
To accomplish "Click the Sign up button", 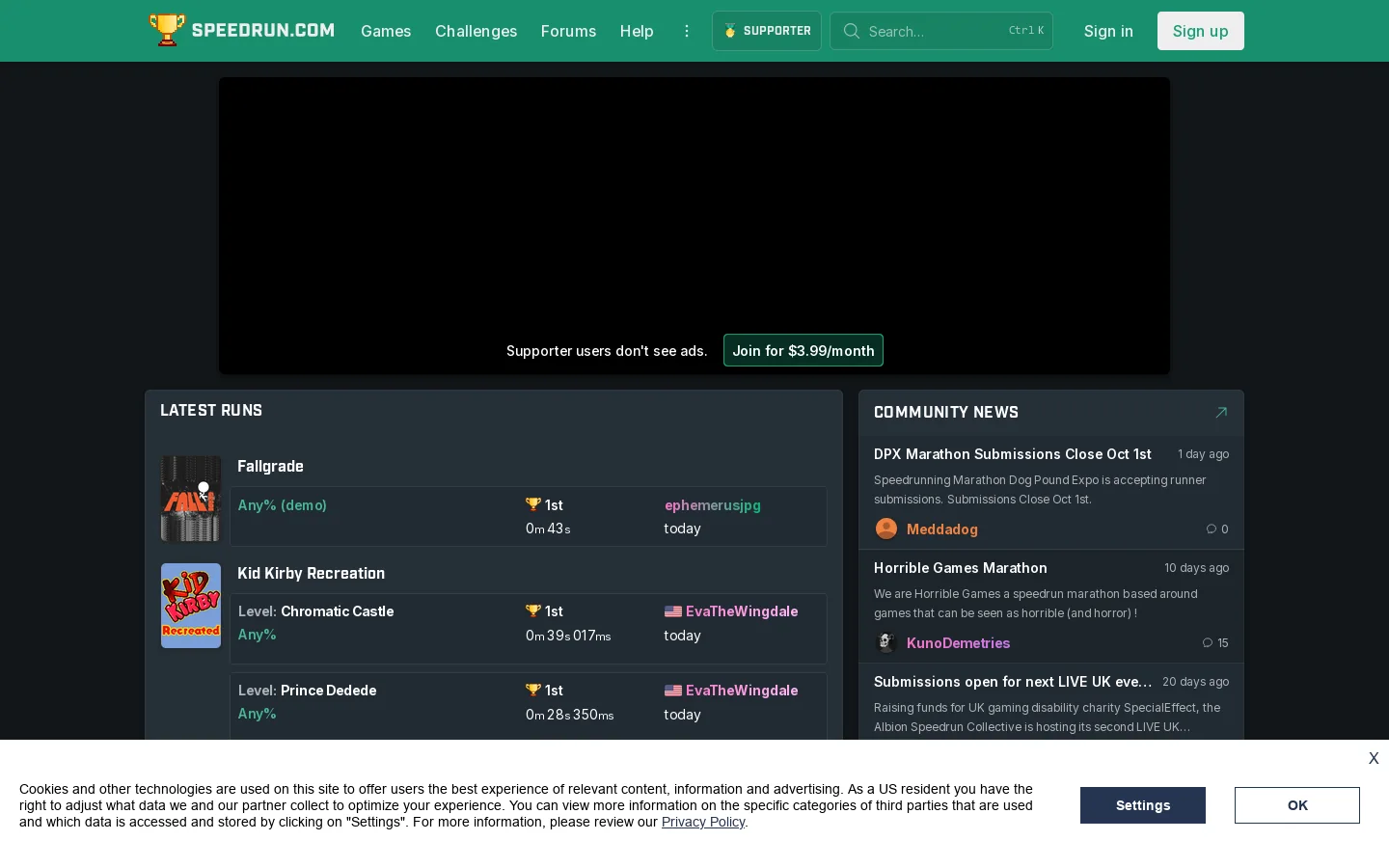I will click(1201, 31).
